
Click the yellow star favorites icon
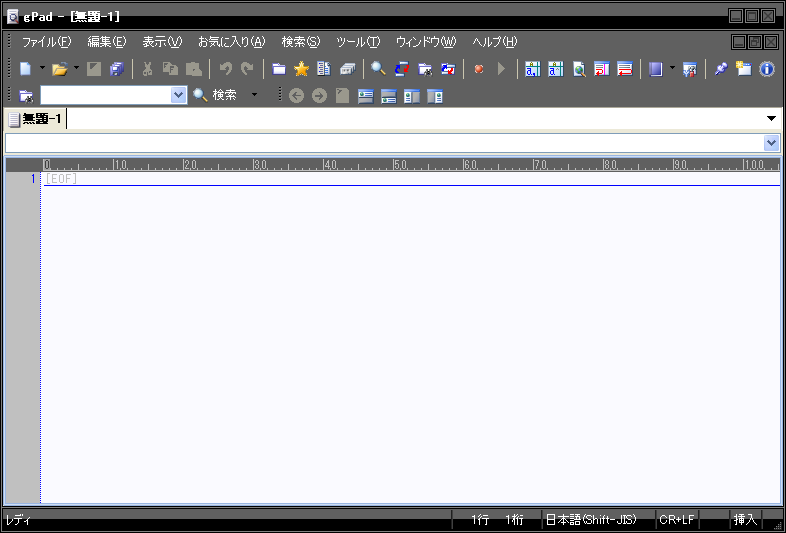(301, 69)
